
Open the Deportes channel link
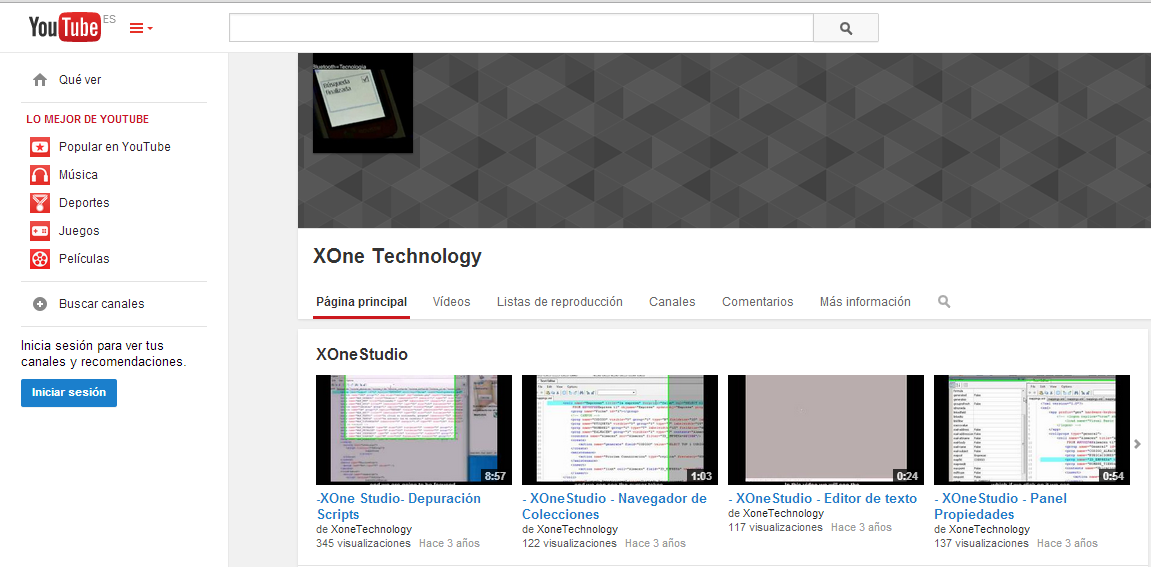click(x=84, y=203)
